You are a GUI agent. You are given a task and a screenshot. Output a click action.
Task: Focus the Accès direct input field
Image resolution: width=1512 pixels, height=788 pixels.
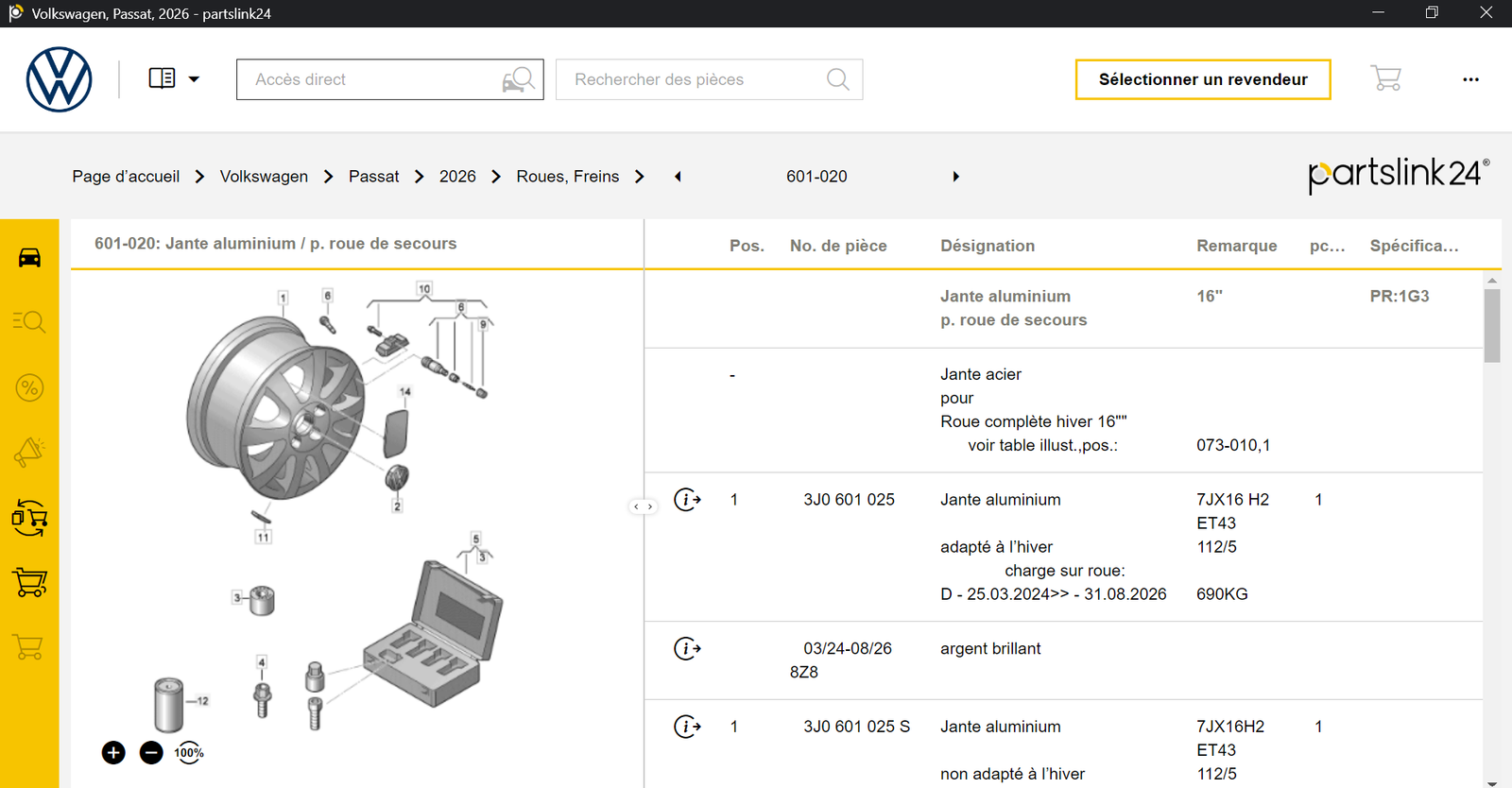[389, 79]
